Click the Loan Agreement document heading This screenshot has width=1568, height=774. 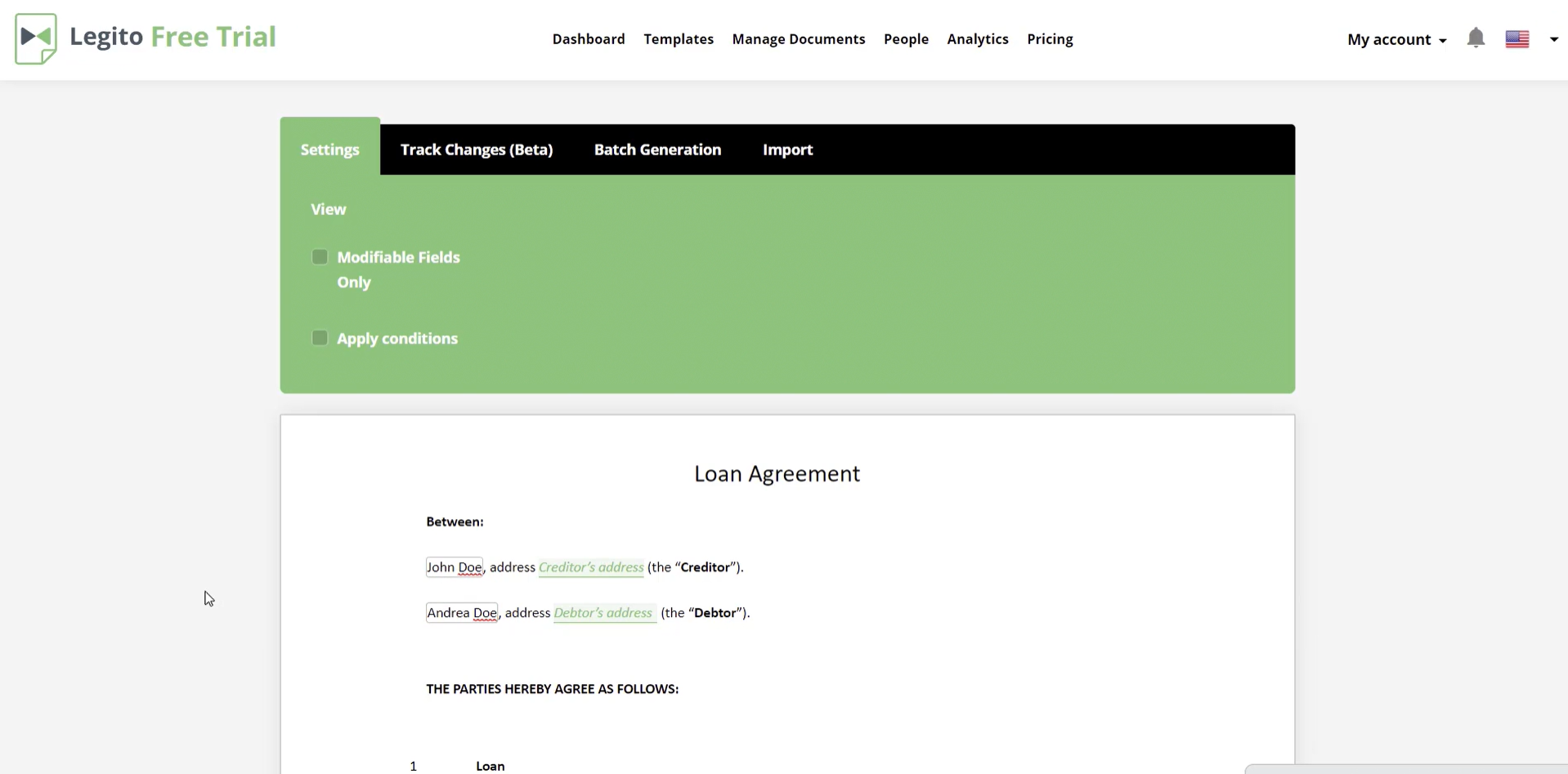pos(777,474)
